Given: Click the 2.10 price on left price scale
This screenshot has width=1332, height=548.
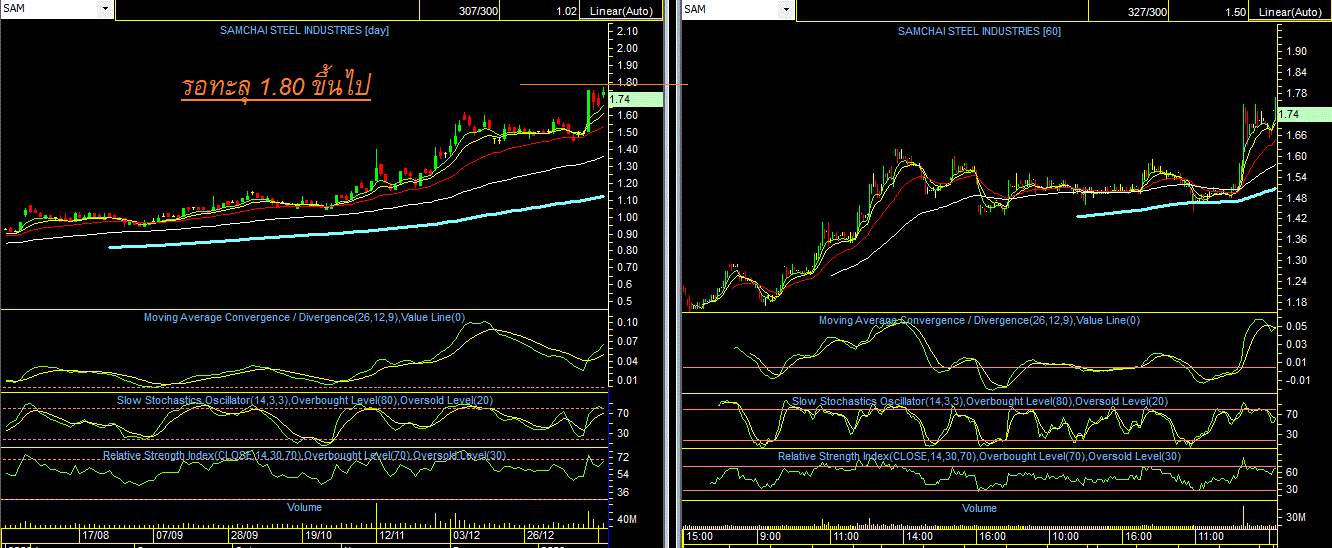Looking at the screenshot, I should [628, 33].
